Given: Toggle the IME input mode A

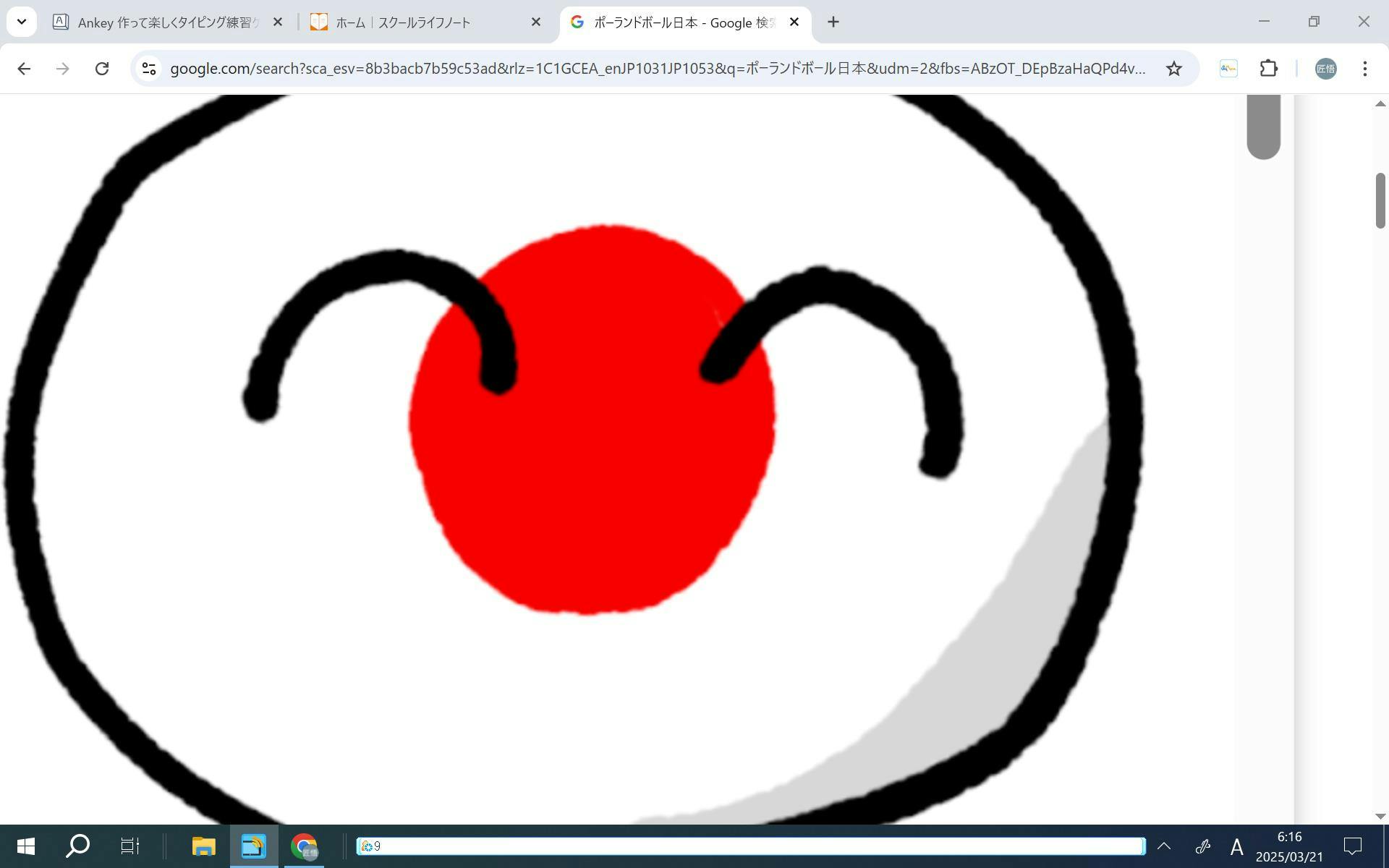Looking at the screenshot, I should tap(1236, 846).
